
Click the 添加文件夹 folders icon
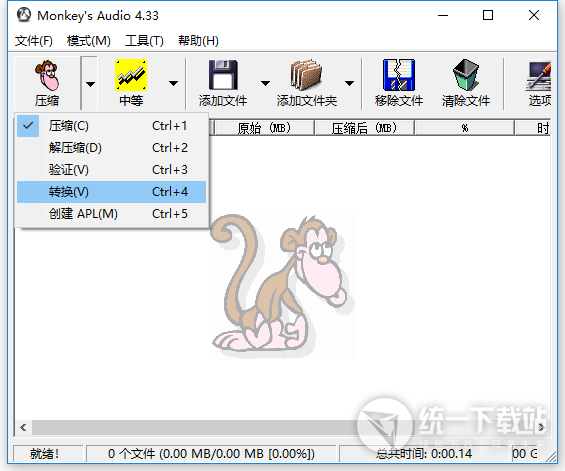pos(306,75)
